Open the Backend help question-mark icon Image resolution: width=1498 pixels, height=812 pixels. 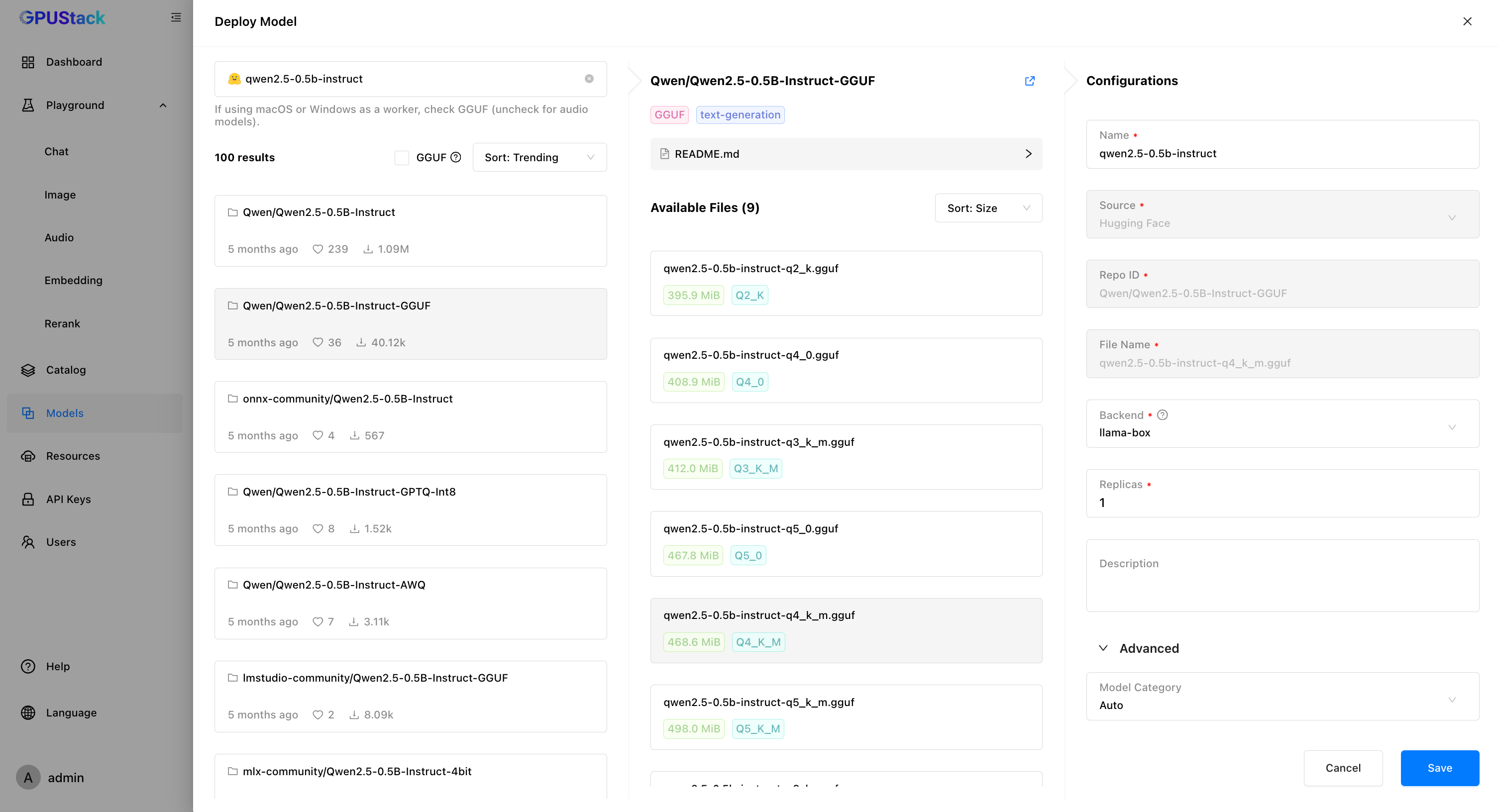(x=1163, y=415)
